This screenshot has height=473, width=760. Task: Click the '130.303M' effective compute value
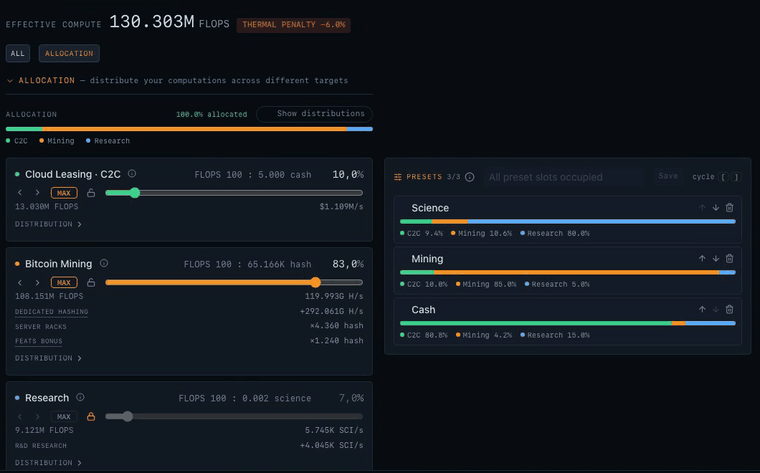coord(152,22)
